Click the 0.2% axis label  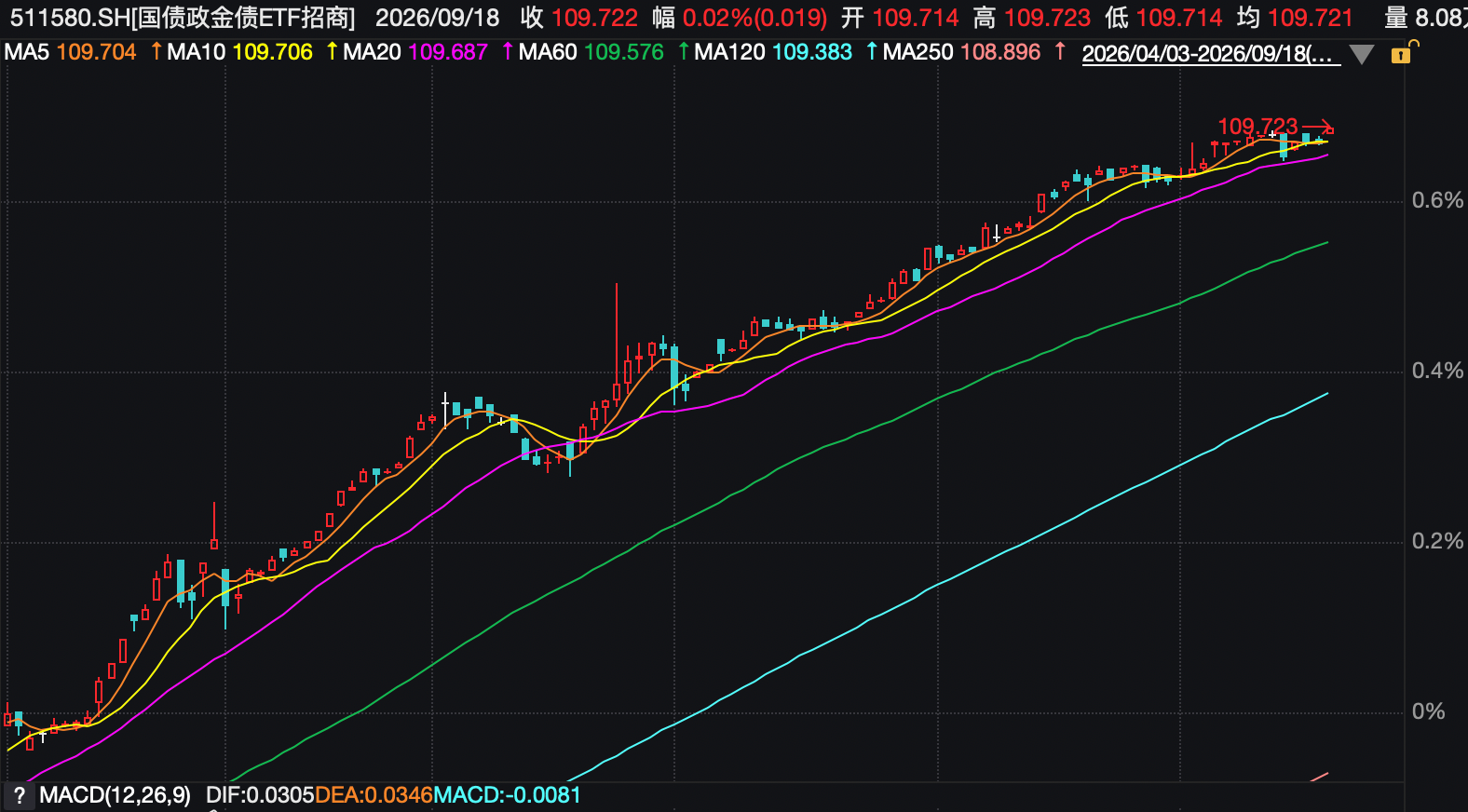[1437, 542]
